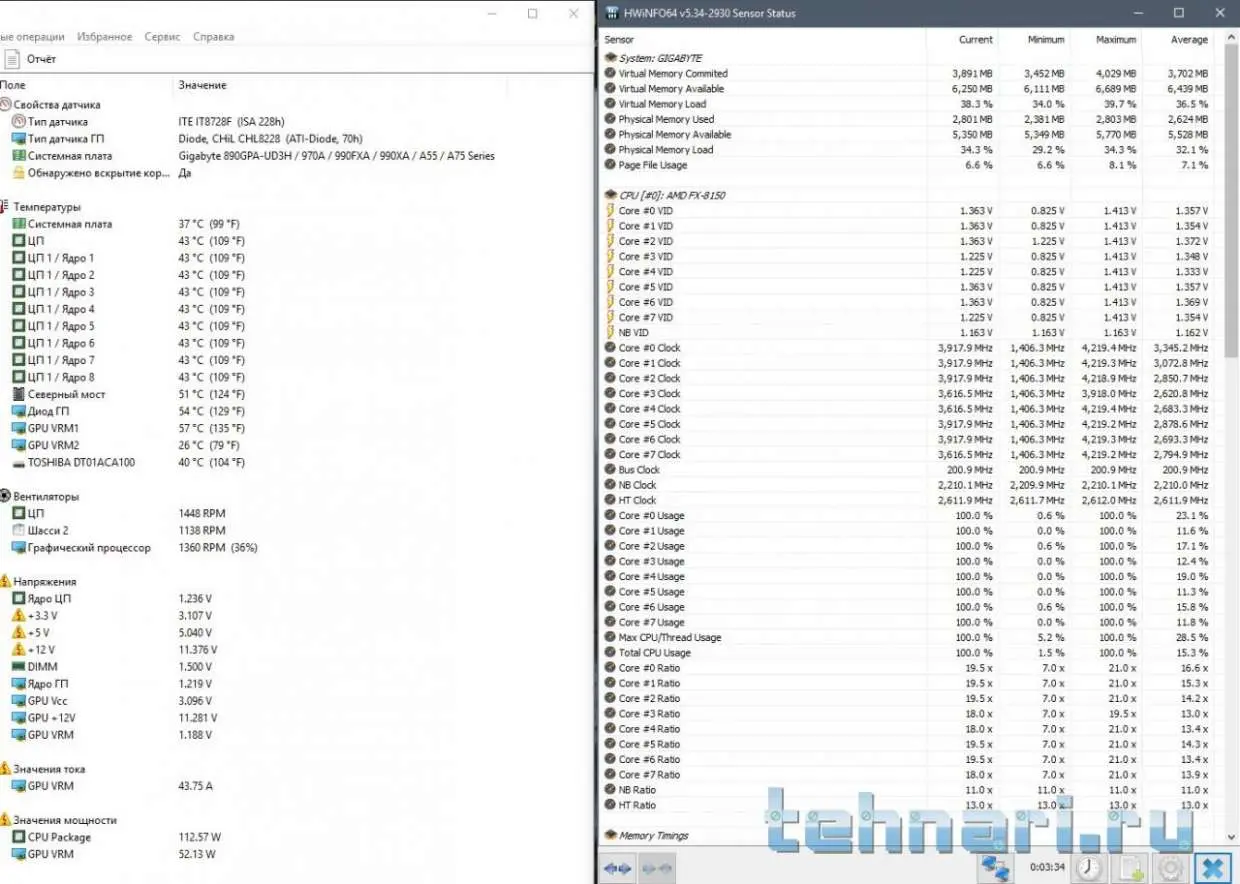
Task: Open the Справка menu
Action: point(213,37)
